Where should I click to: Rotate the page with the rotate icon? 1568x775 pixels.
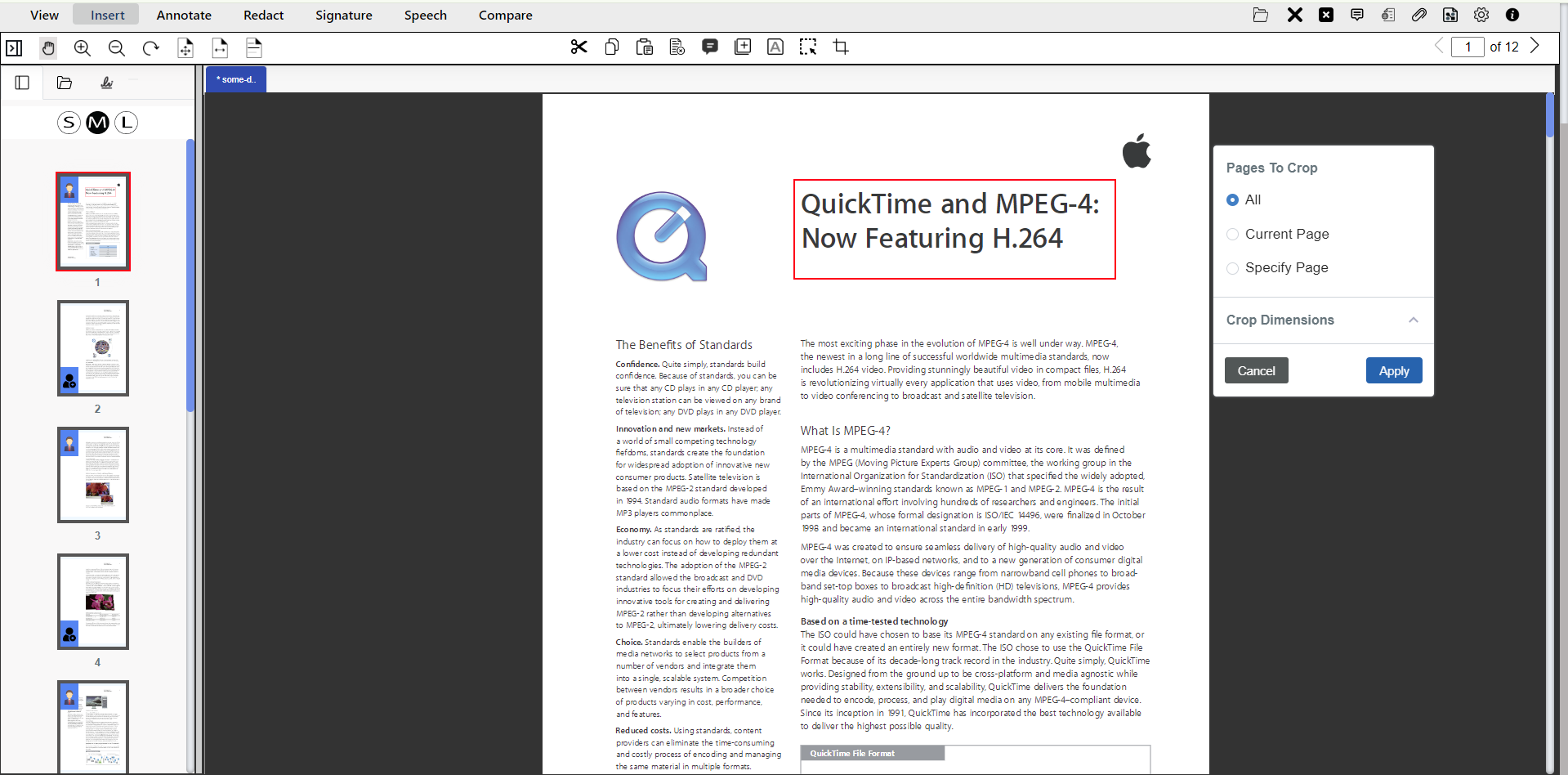150,48
